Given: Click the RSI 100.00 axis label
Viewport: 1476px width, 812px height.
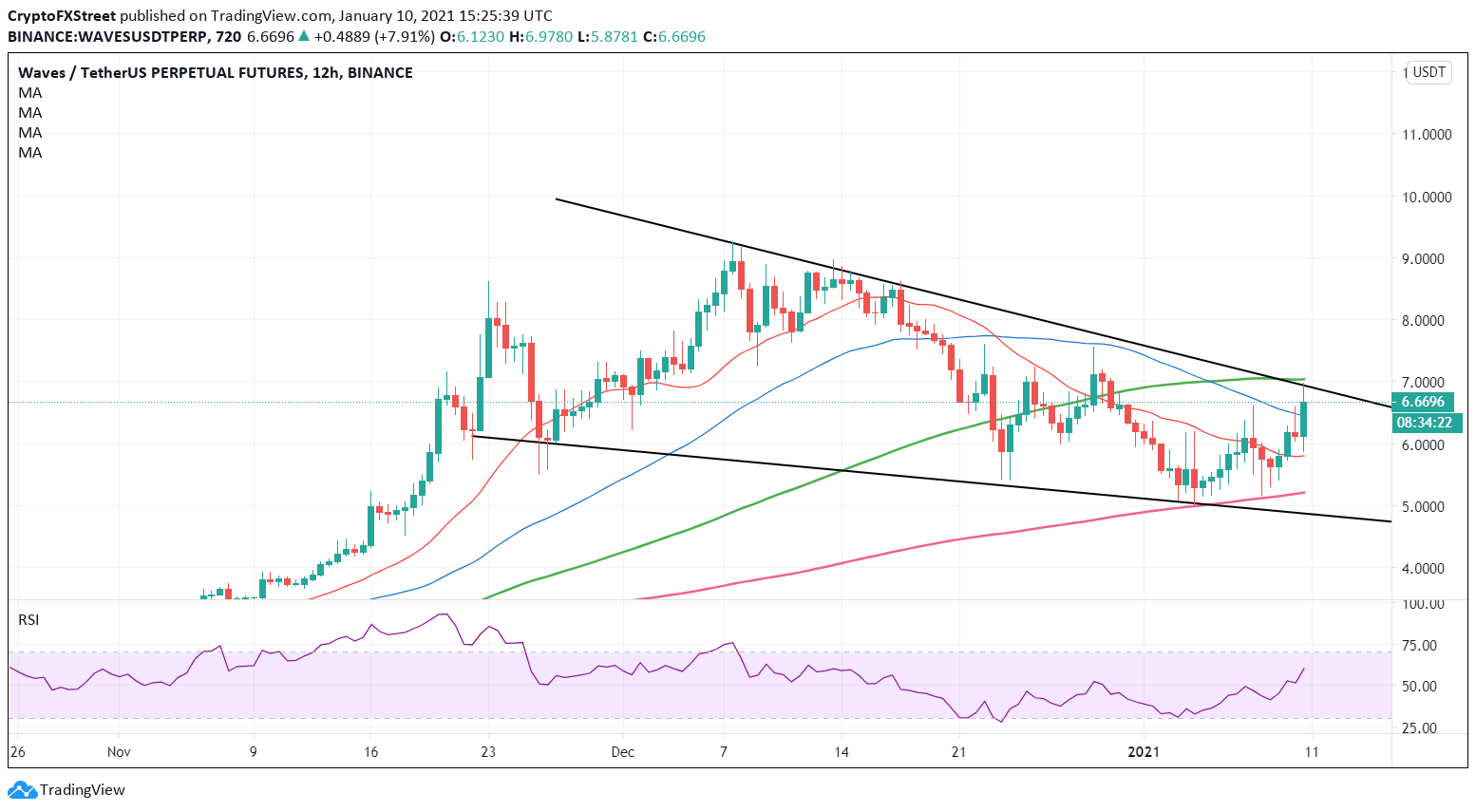Looking at the screenshot, I should pyautogui.click(x=1425, y=604).
